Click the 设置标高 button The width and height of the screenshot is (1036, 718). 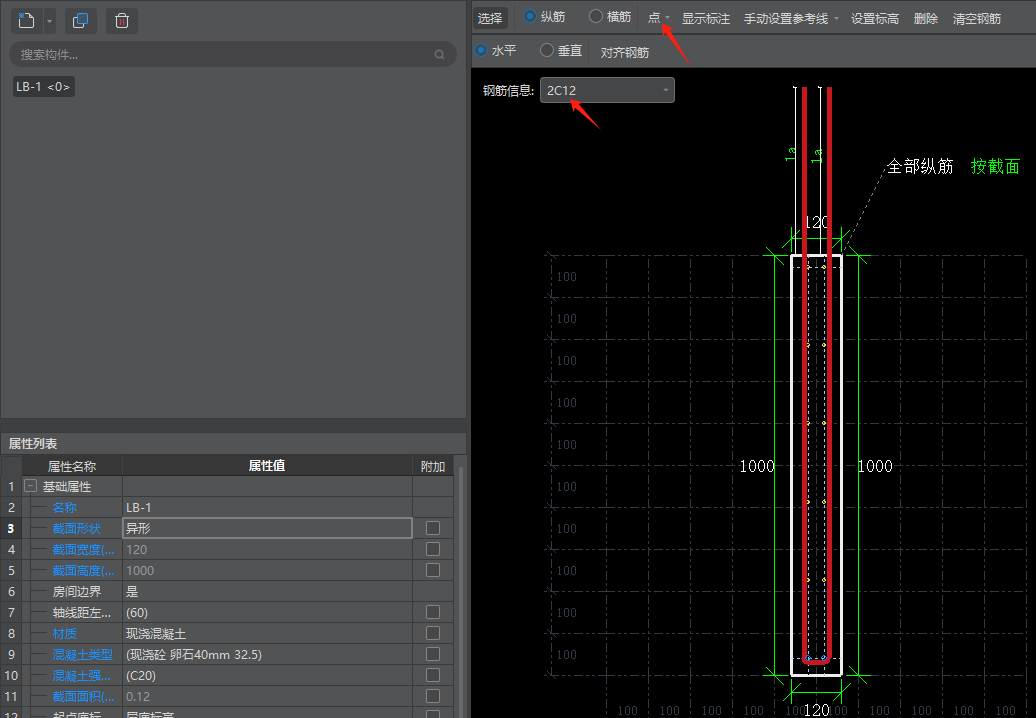coord(875,18)
